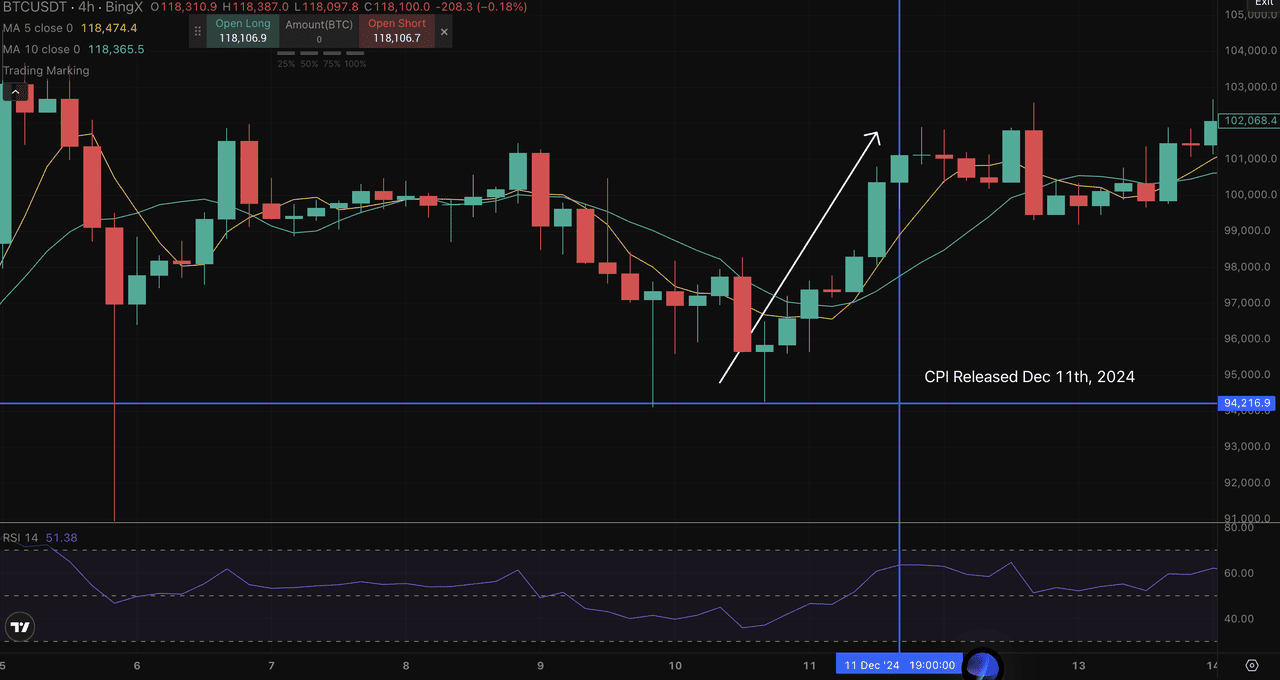Click the CPI Released text annotation
Viewport: 1280px width, 680px height.
1030,377
